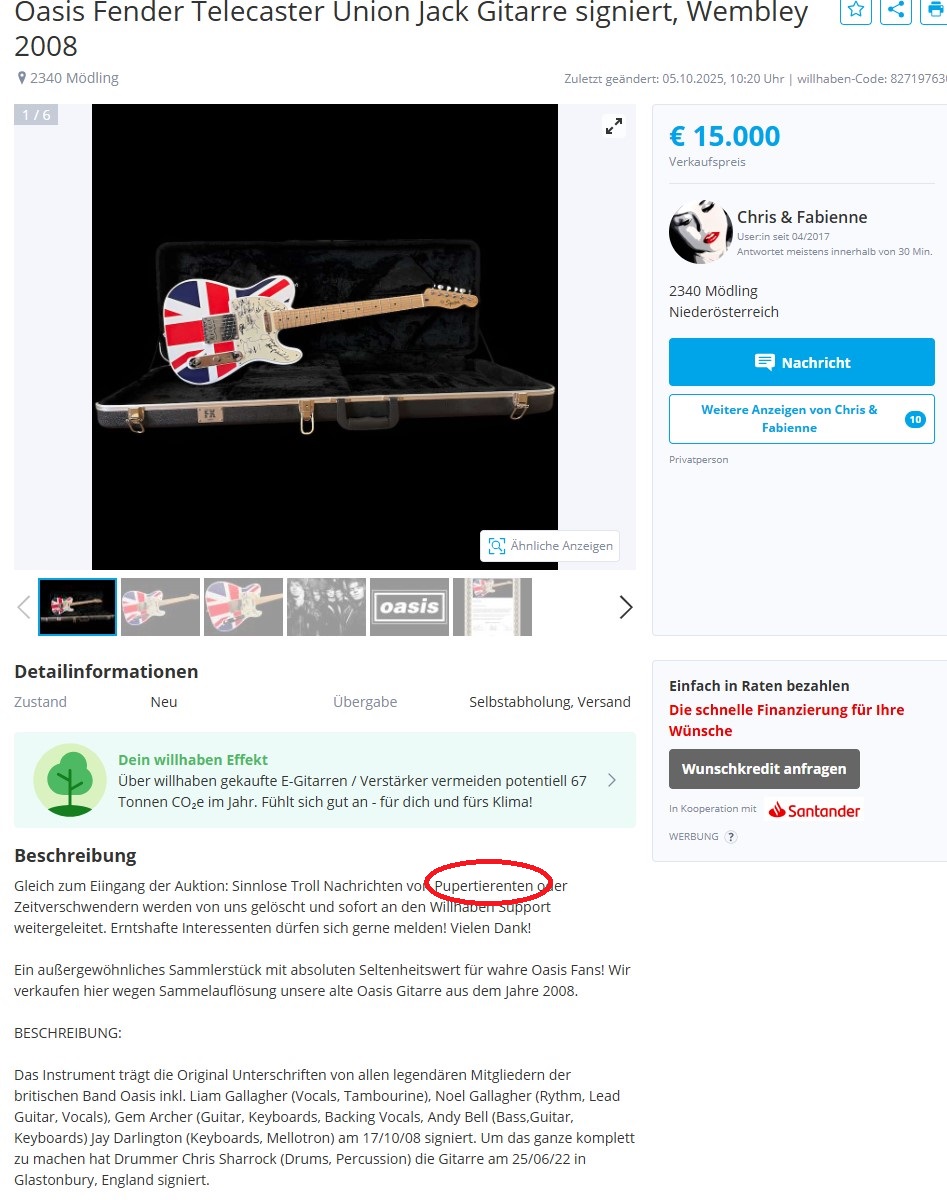Click the main guitar image

pyautogui.click(x=325, y=337)
